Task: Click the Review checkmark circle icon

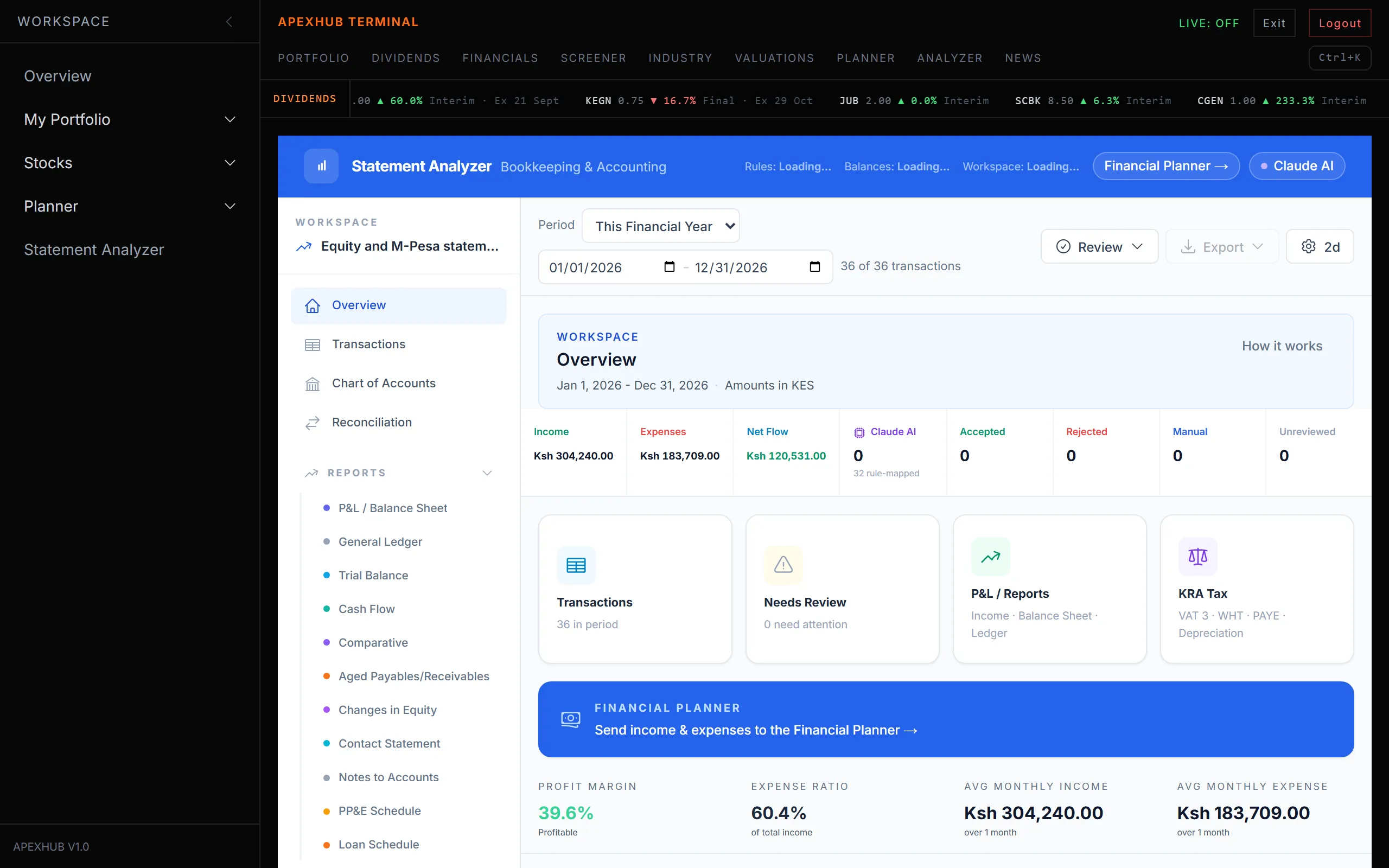Action: [1063, 247]
